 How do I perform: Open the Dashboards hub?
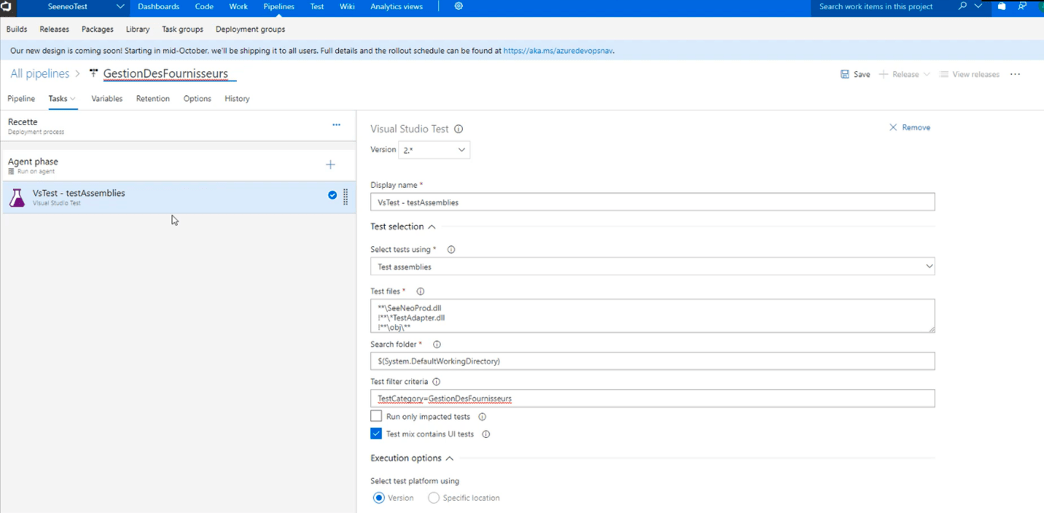point(158,6)
